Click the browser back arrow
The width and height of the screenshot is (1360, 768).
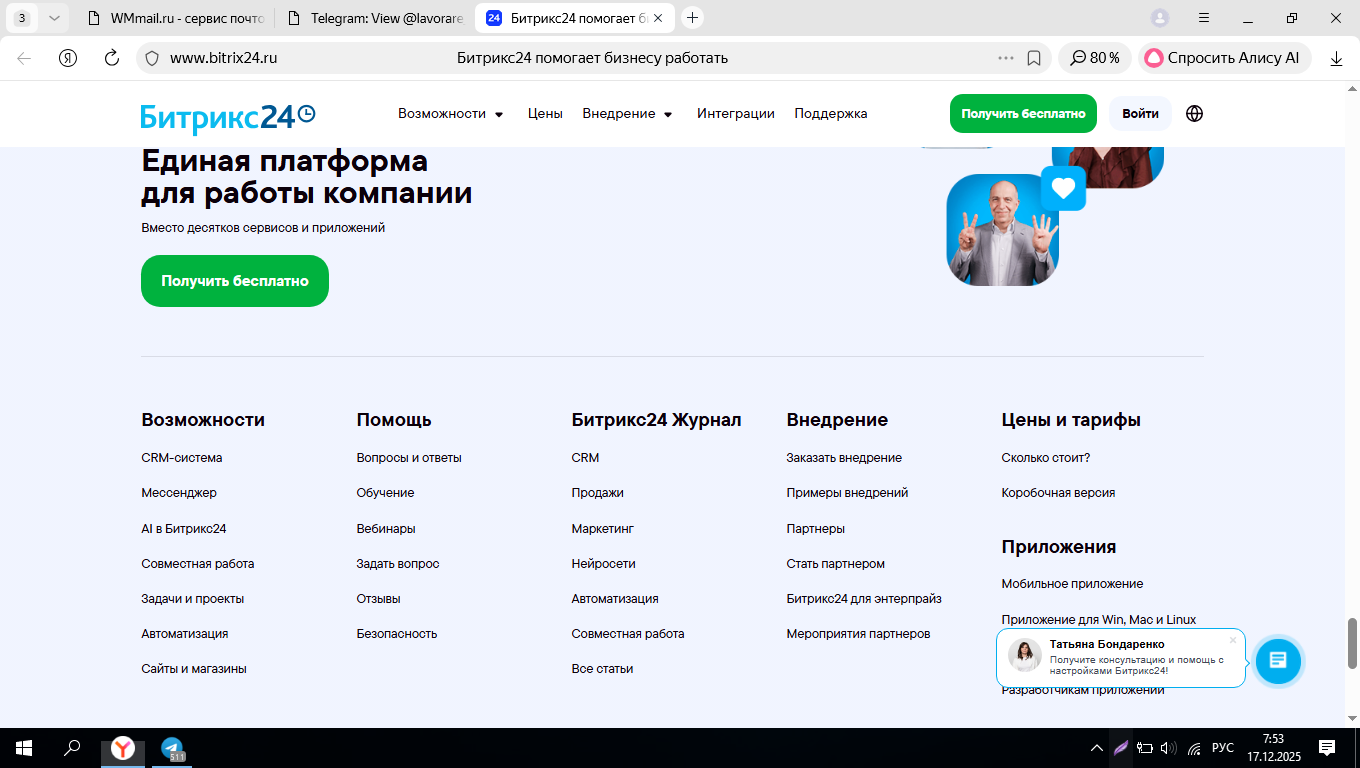tap(24, 58)
